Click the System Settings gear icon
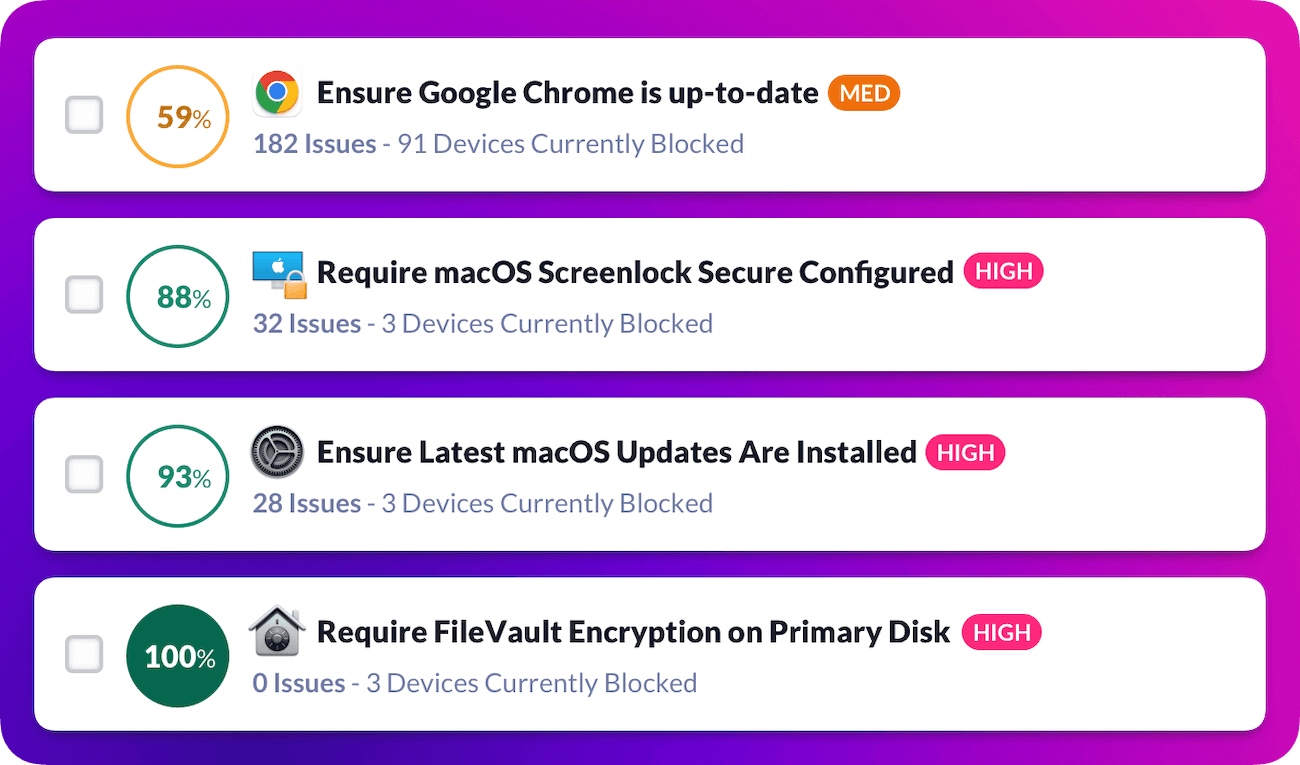Screen dimensions: 1300x765 277,452
